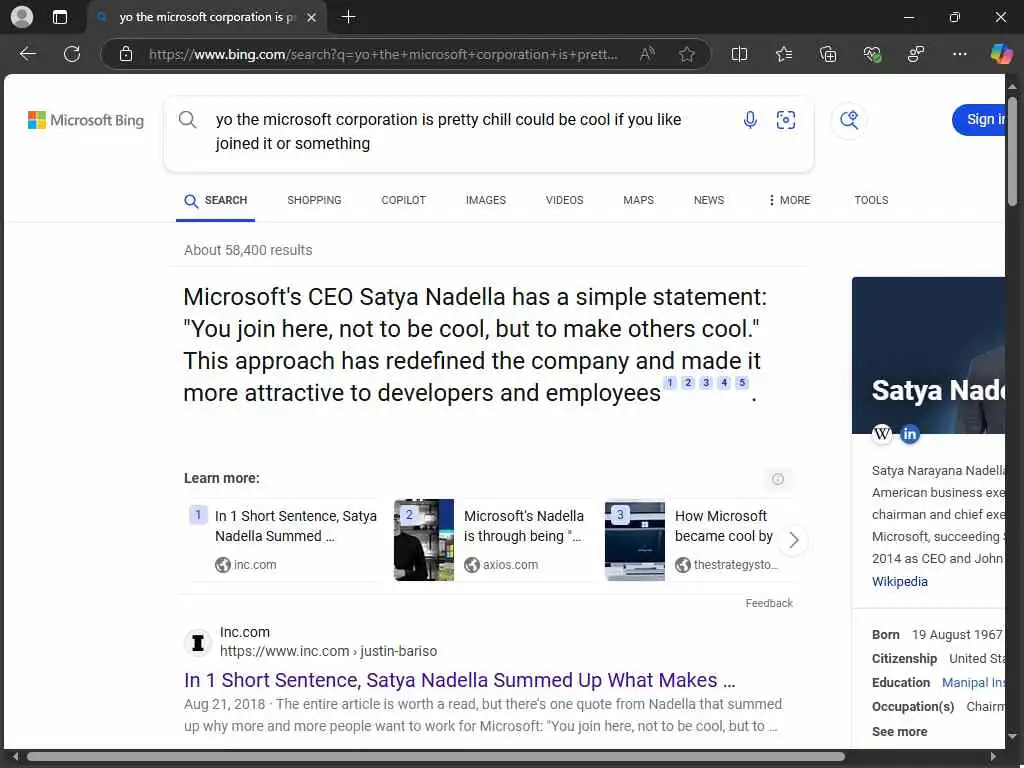Open the Split screen icon
Screen dimensions: 1024x768
coord(739,54)
